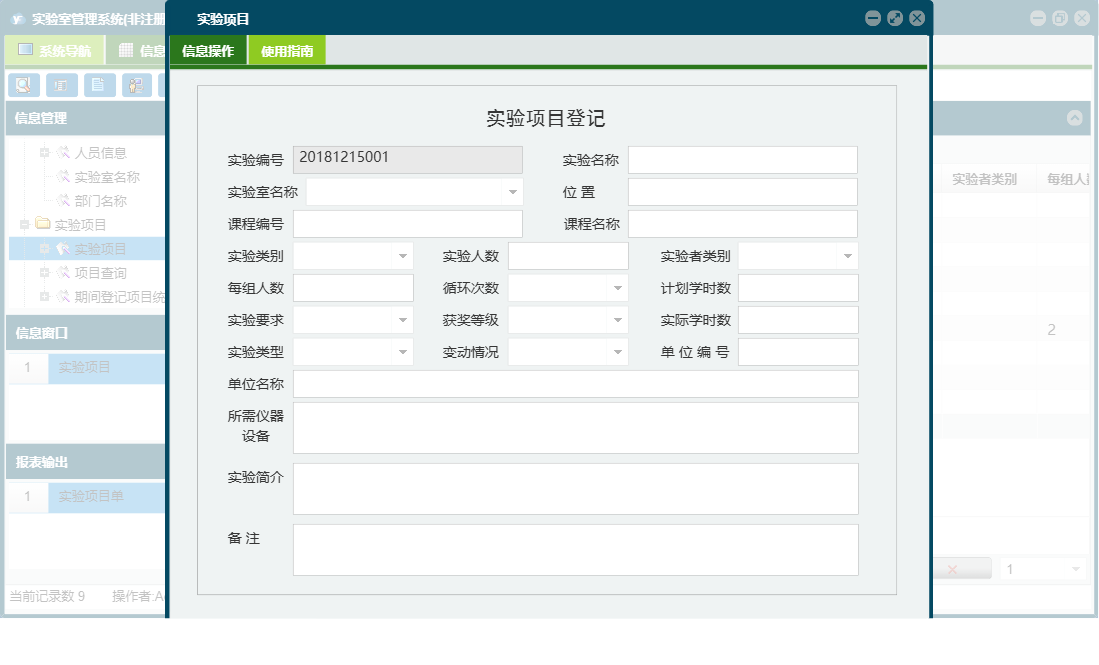
Task: Select the 实验项目 folder node
Action: click(x=80, y=225)
